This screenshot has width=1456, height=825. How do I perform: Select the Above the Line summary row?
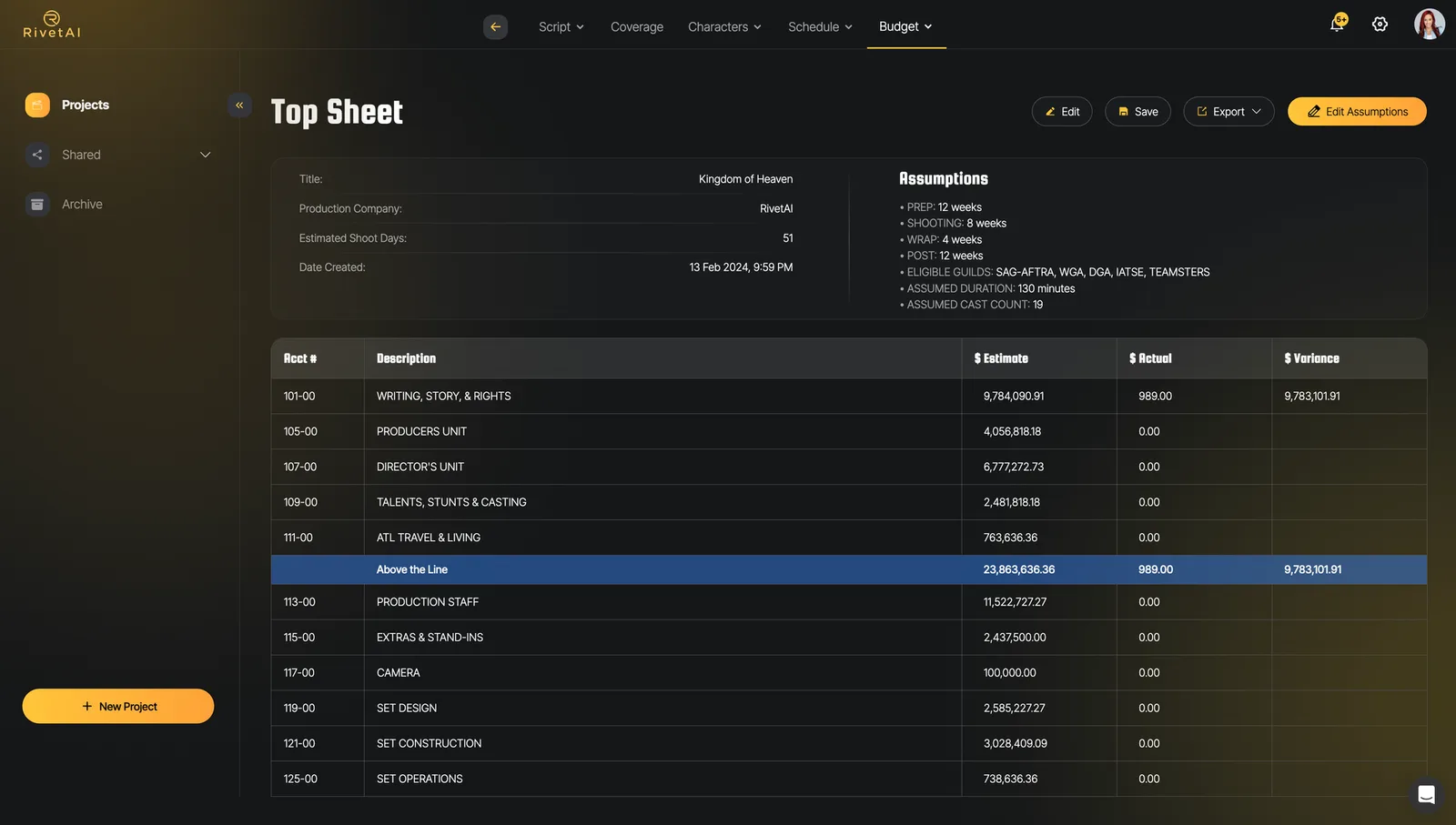coord(848,569)
